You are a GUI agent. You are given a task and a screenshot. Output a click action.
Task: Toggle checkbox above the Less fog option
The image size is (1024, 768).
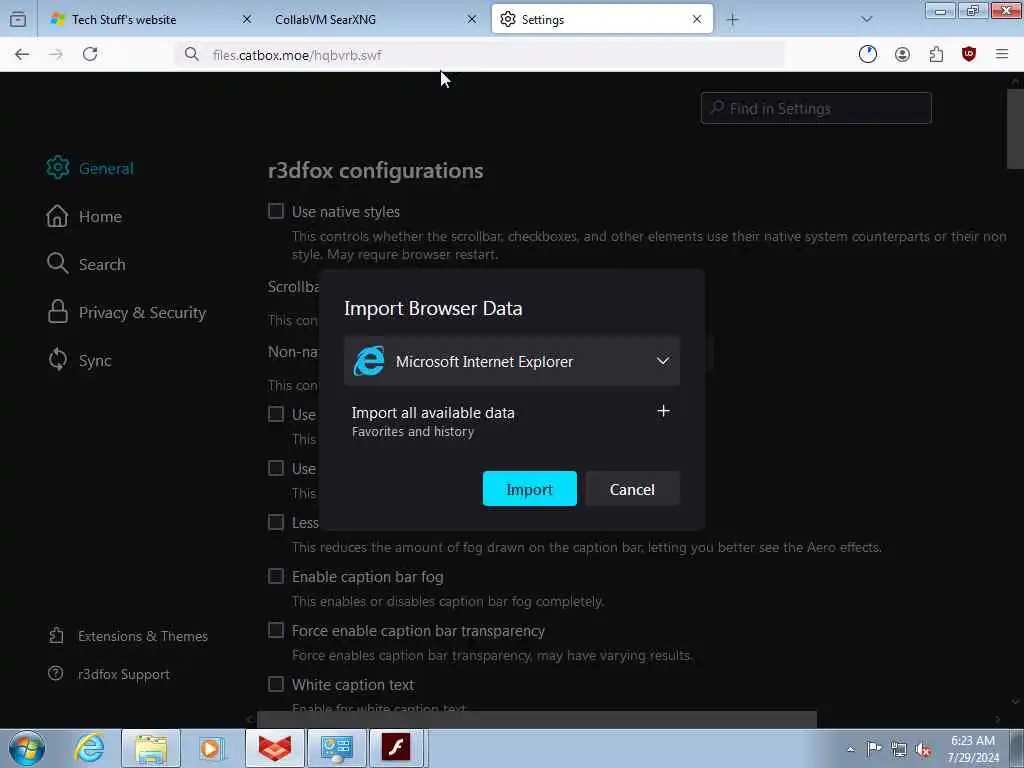[x=276, y=468]
